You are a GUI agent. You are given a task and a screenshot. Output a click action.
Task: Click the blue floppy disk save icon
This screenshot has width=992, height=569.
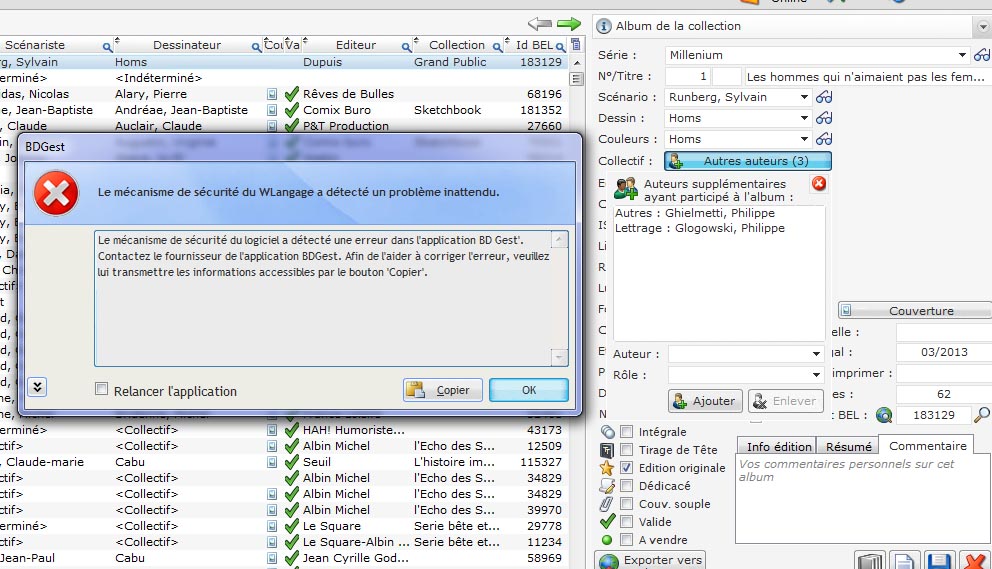(937, 560)
